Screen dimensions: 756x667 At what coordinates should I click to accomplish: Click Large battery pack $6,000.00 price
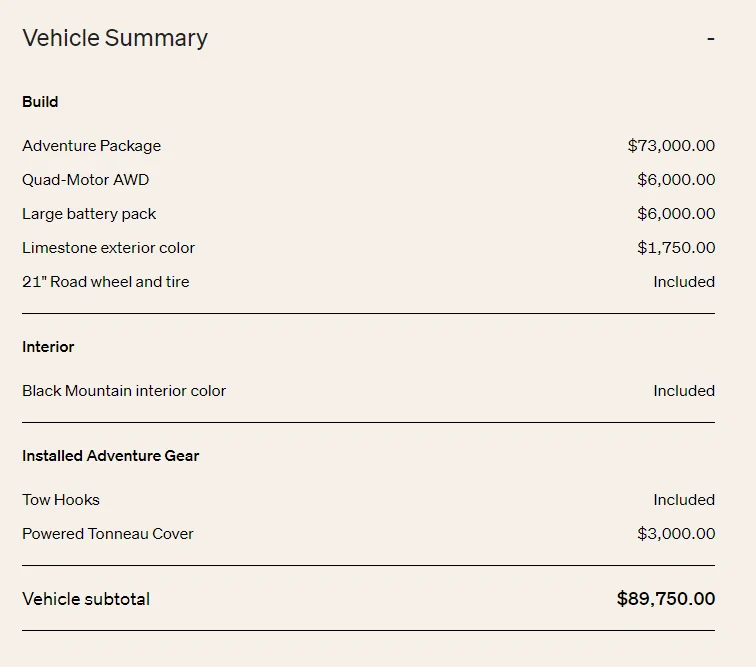coord(676,214)
